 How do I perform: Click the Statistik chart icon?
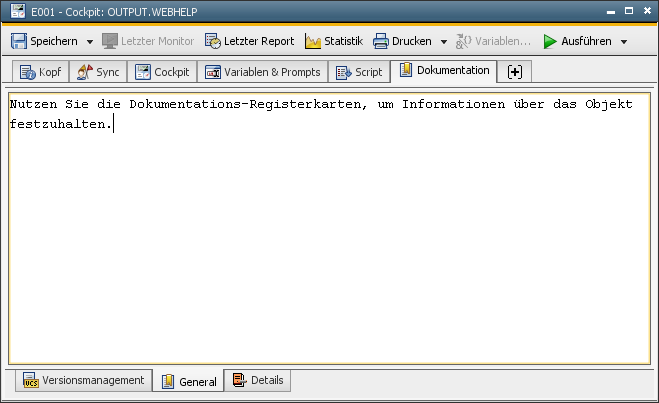coord(313,41)
